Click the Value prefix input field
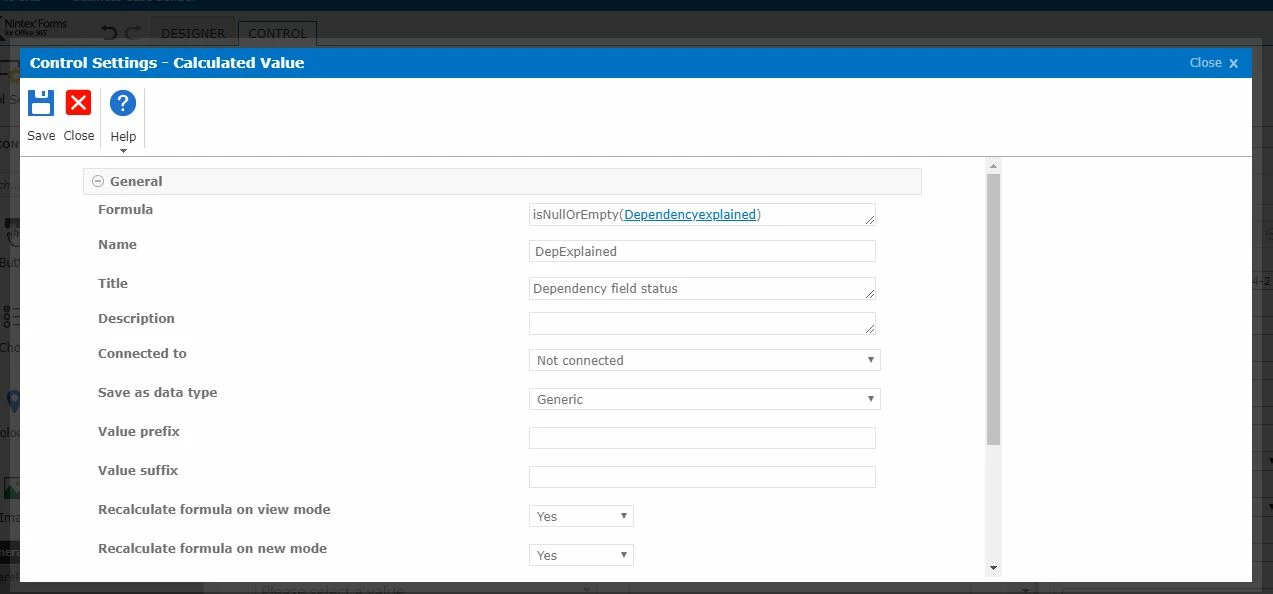Viewport: 1273px width, 594px height. pos(702,438)
